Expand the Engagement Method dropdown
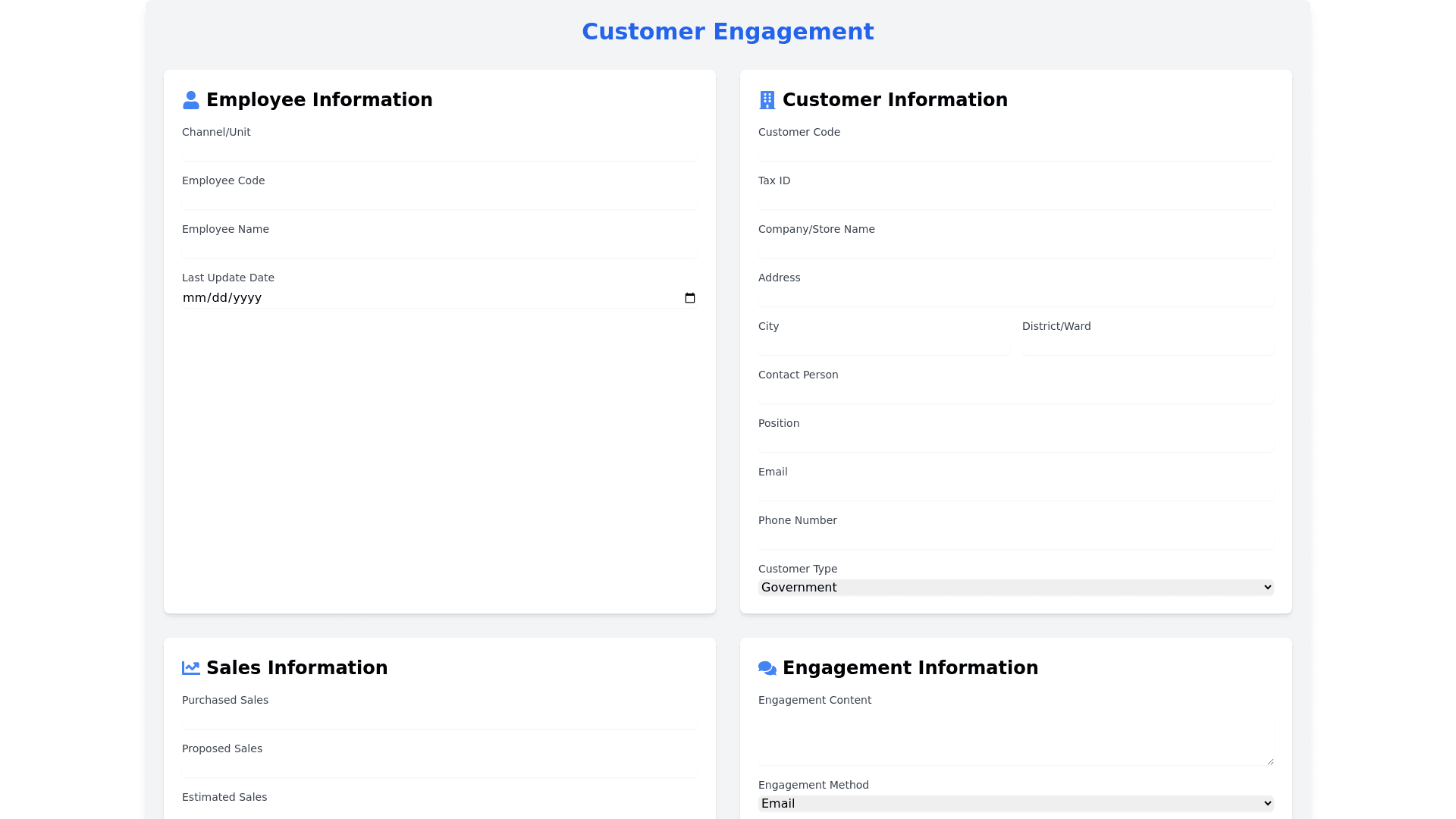 coord(1015,804)
